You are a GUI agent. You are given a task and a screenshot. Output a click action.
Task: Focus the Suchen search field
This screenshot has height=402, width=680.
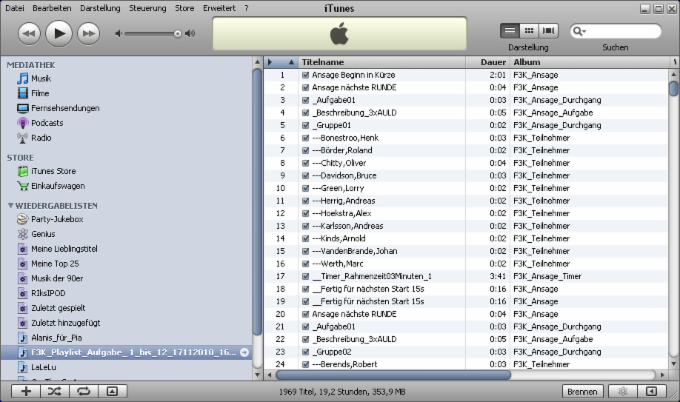(616, 31)
